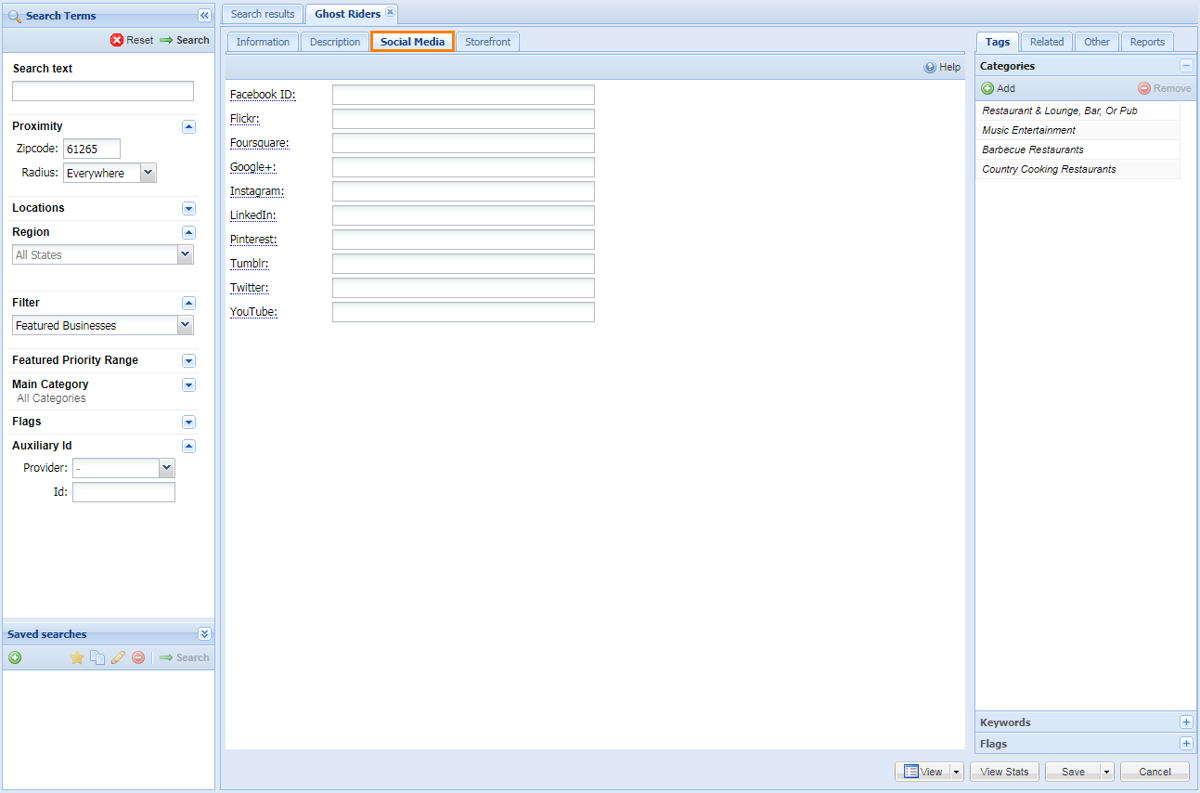Switch to the Storefront tab
This screenshot has width=1200, height=793.
(487, 42)
